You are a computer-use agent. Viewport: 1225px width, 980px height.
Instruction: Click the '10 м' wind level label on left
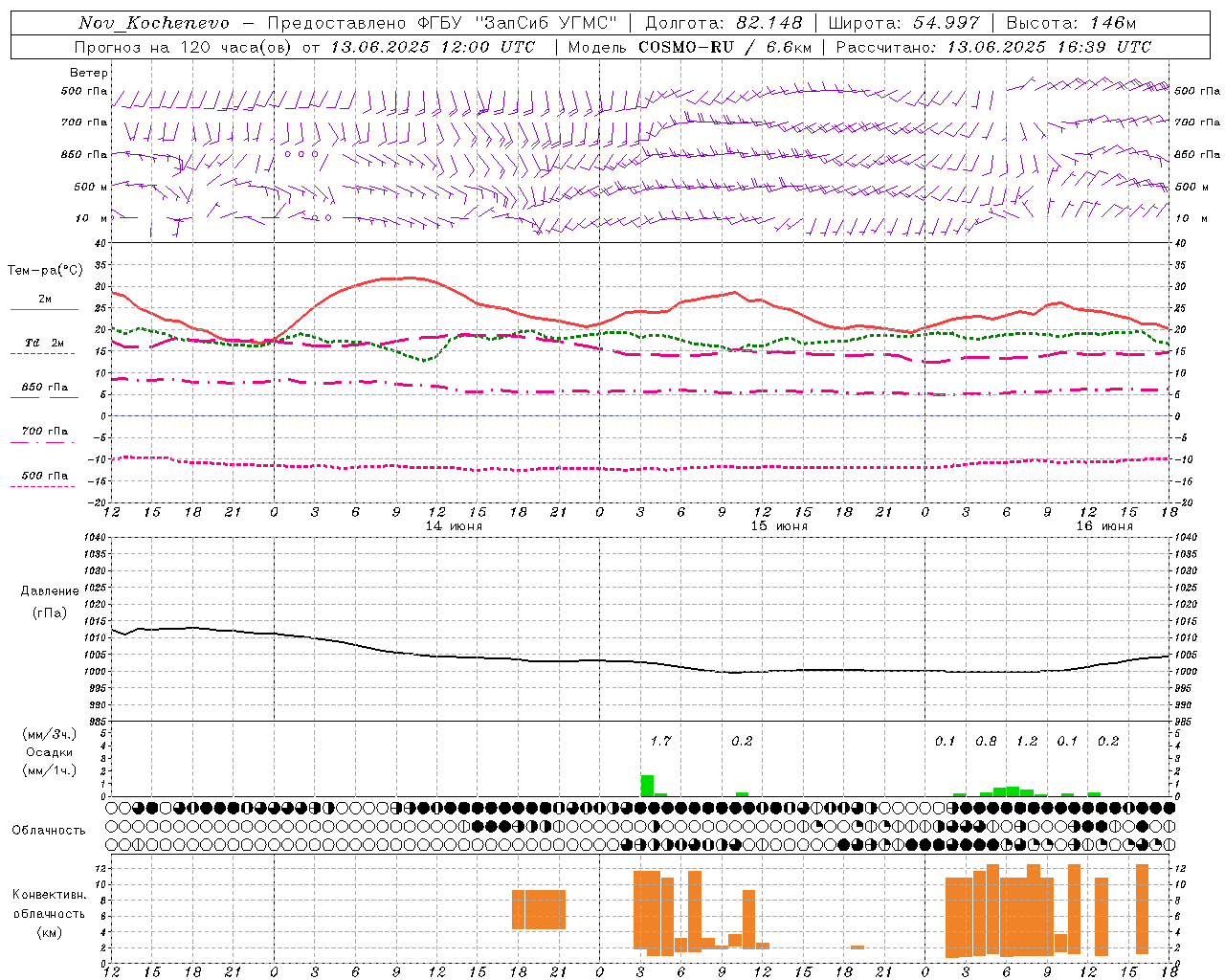92,218
